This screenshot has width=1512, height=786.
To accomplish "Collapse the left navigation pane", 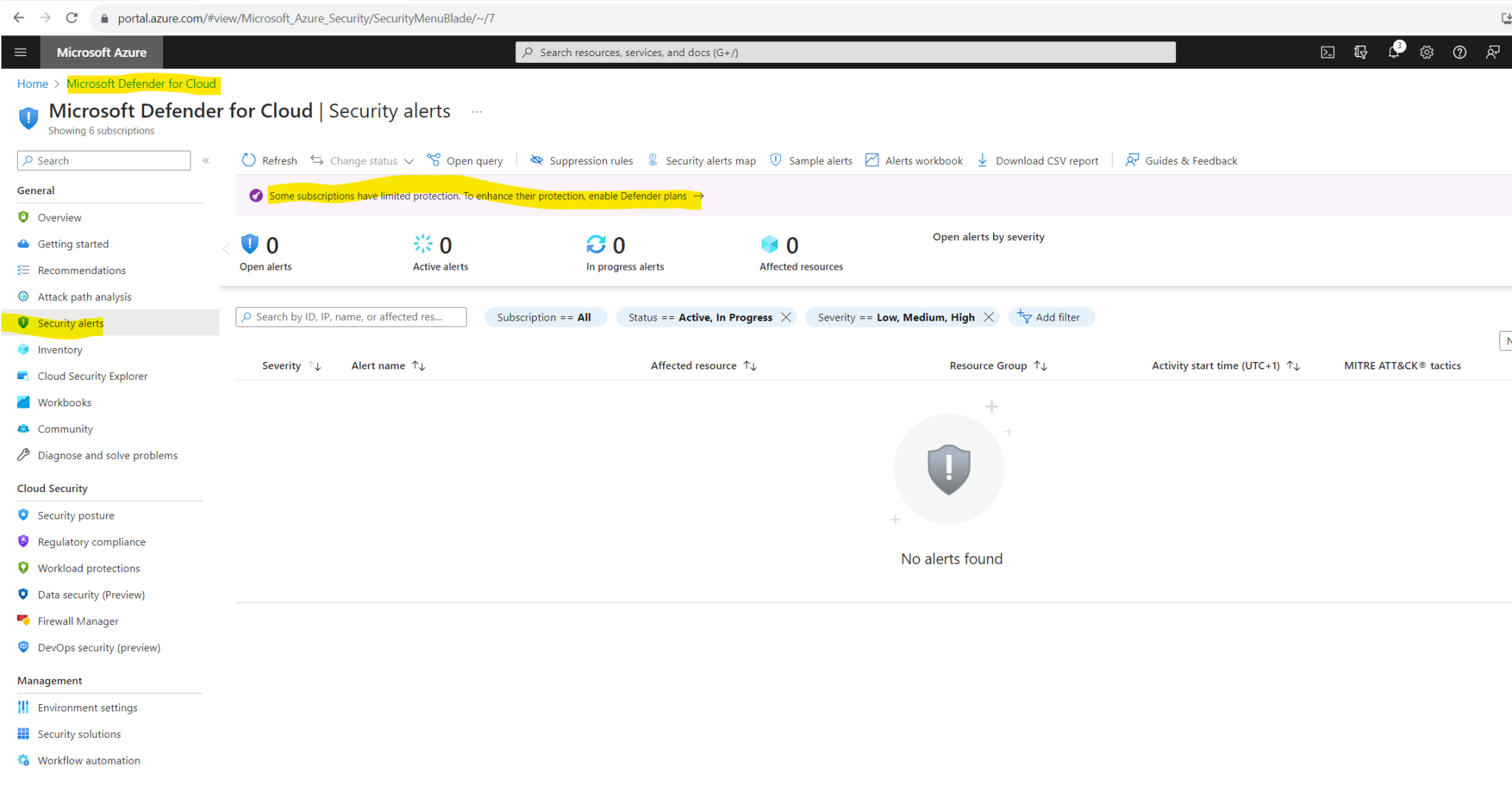I will tap(206, 160).
